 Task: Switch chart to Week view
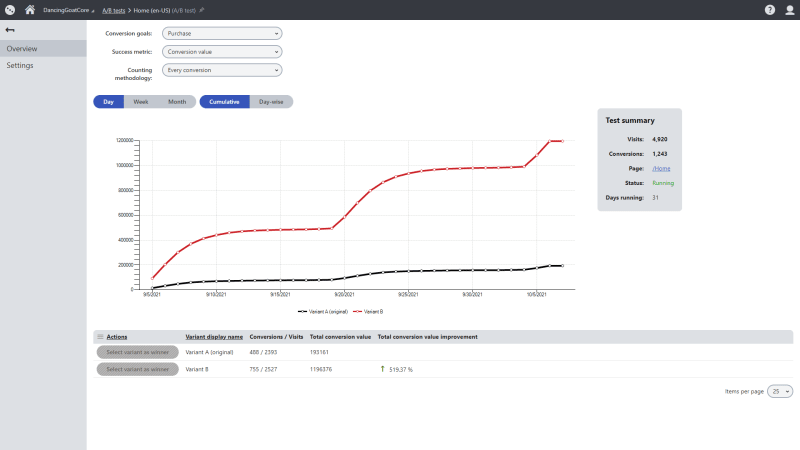(141, 102)
